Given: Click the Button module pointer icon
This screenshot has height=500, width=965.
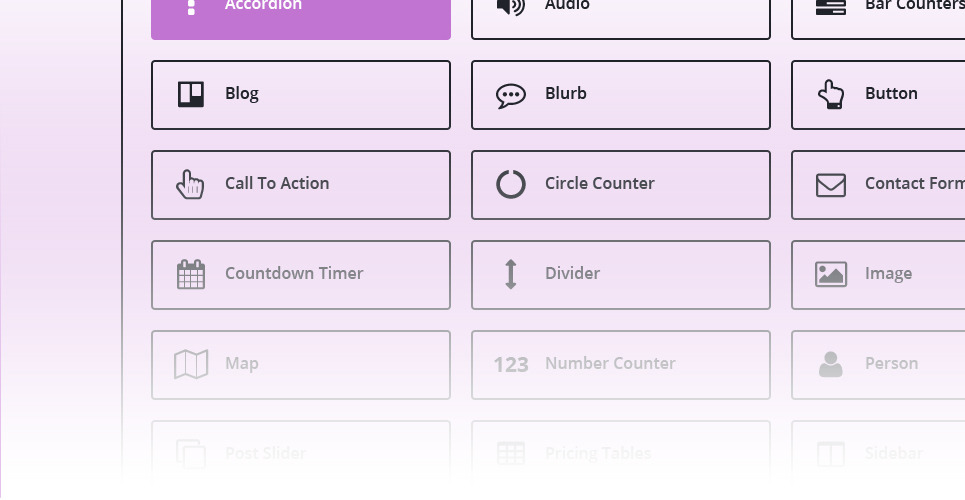Looking at the screenshot, I should click(x=831, y=94).
